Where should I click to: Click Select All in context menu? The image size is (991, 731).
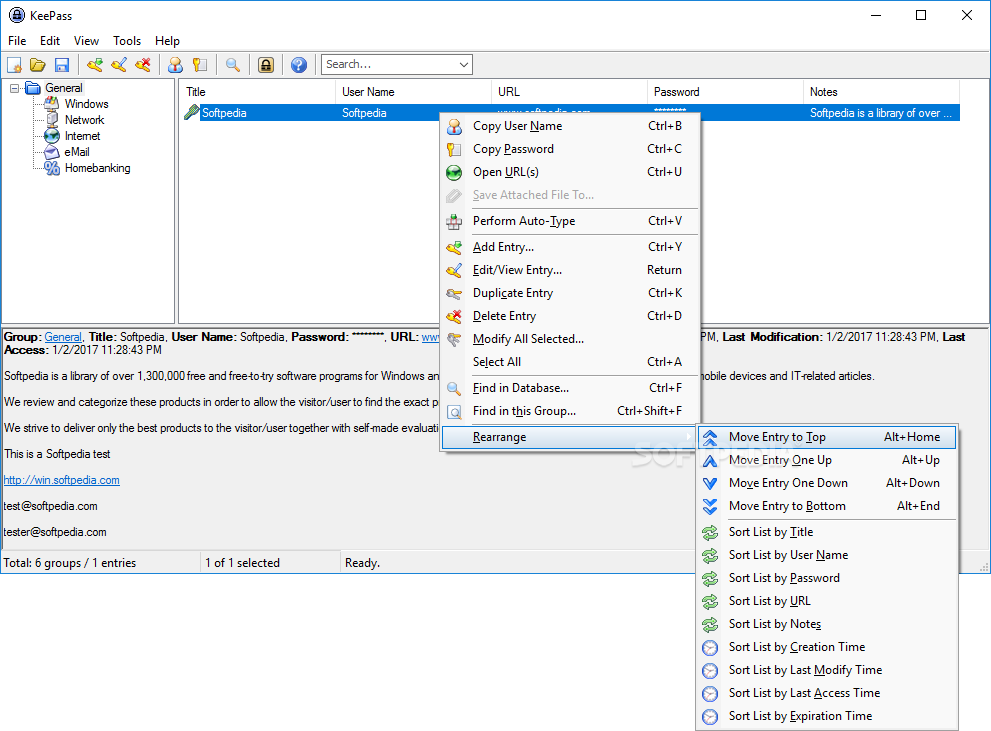[569, 362]
